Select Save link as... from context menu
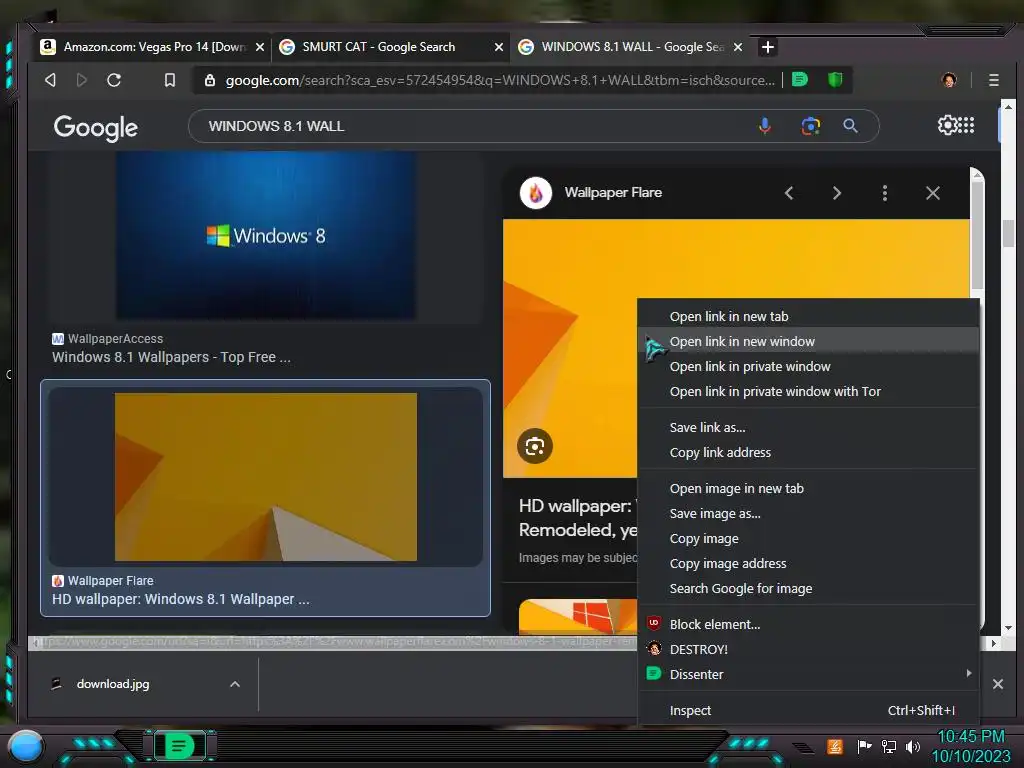Image resolution: width=1024 pixels, height=768 pixels. 808,428
